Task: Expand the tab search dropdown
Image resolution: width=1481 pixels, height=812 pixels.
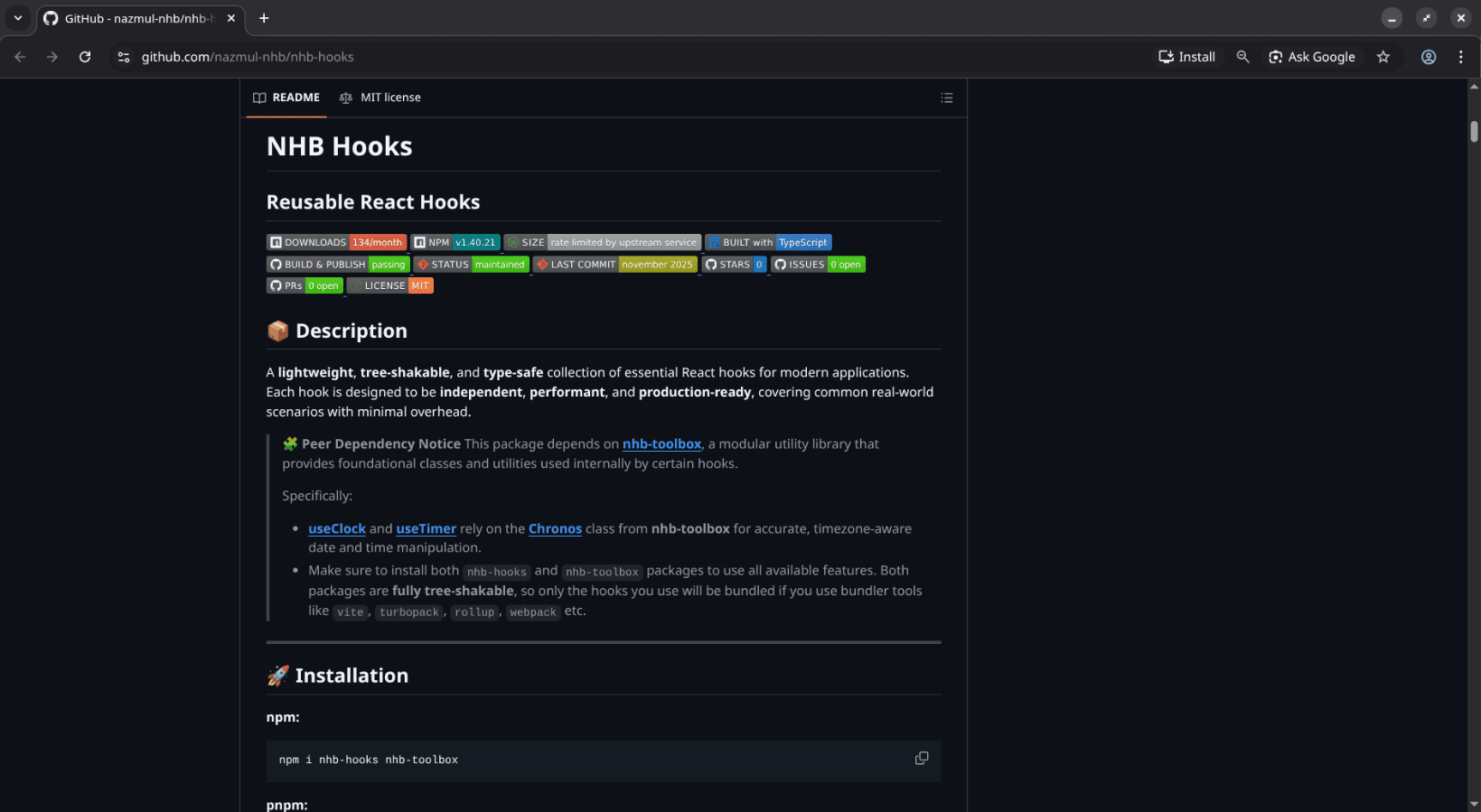Action: pos(18,18)
